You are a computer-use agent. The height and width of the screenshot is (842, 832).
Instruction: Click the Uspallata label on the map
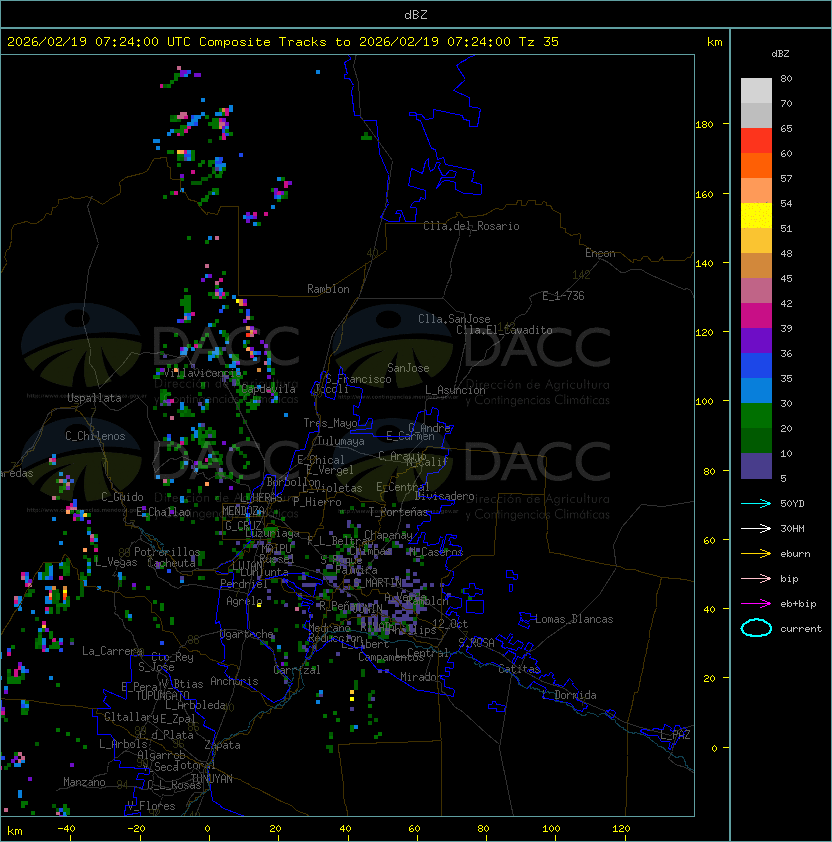coord(94,398)
